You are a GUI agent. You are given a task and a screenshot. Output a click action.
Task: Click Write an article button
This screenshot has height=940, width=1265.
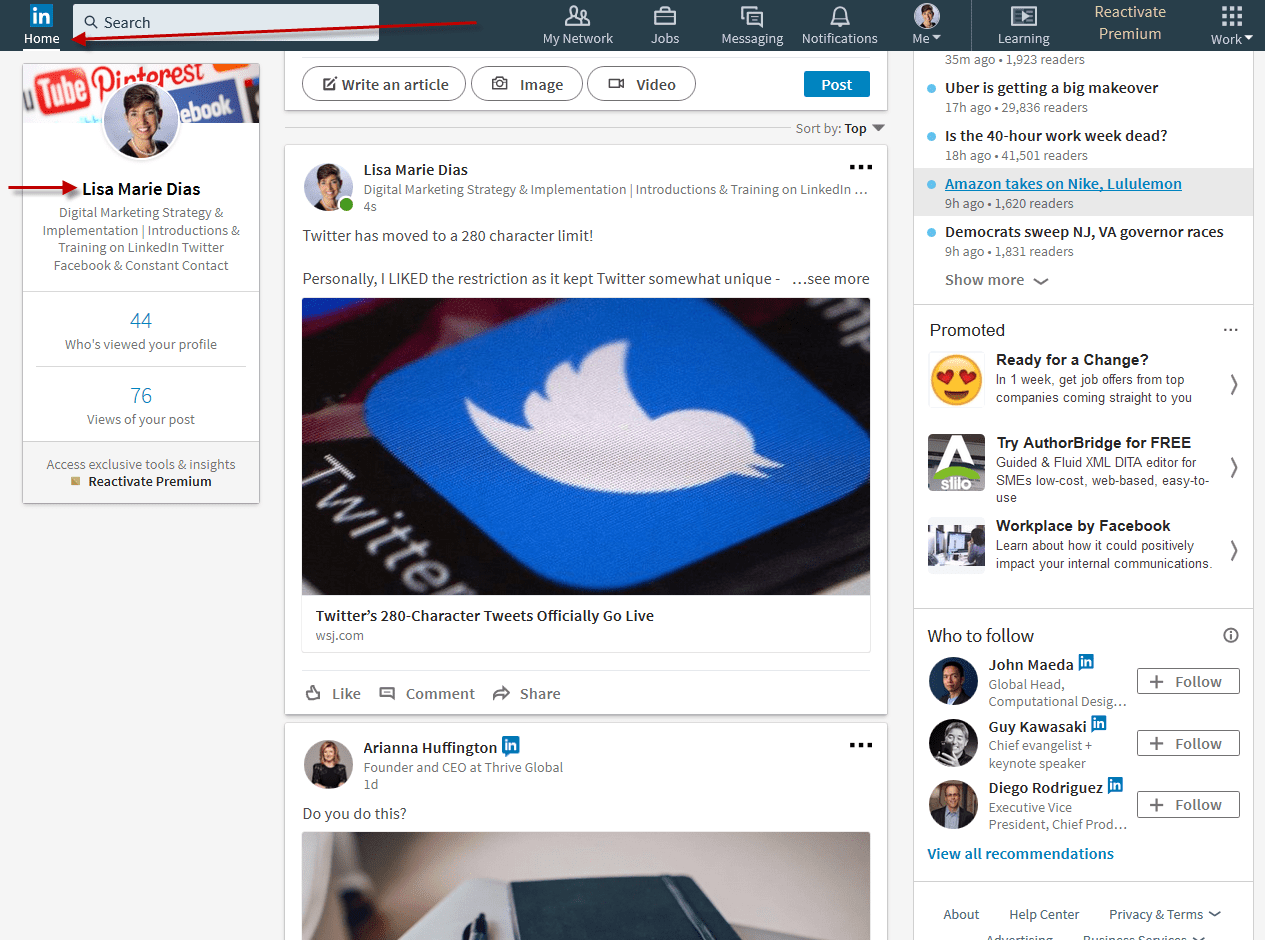[384, 84]
